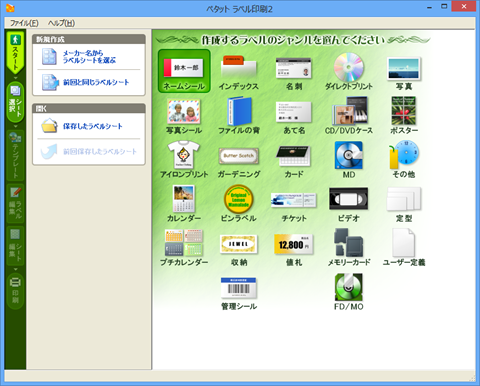
Task: Click メーカー名からラベルシートを選ぶ link
Action: coord(89,57)
